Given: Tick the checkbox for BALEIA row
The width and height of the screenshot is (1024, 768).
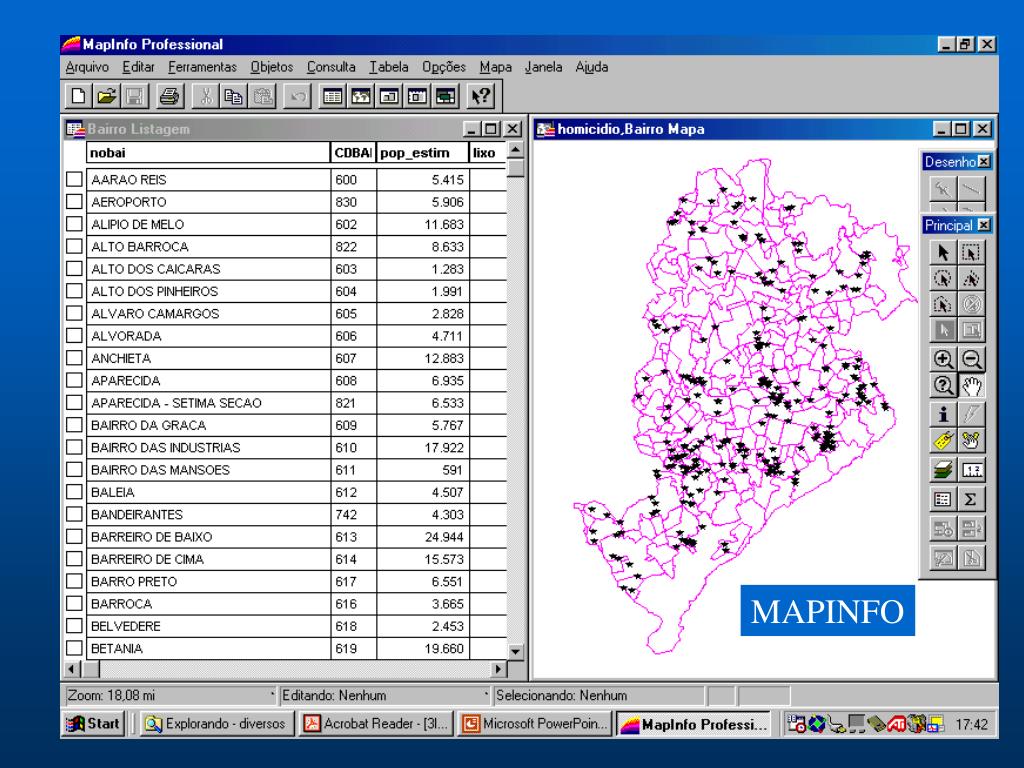Looking at the screenshot, I should pyautogui.click(x=74, y=492).
